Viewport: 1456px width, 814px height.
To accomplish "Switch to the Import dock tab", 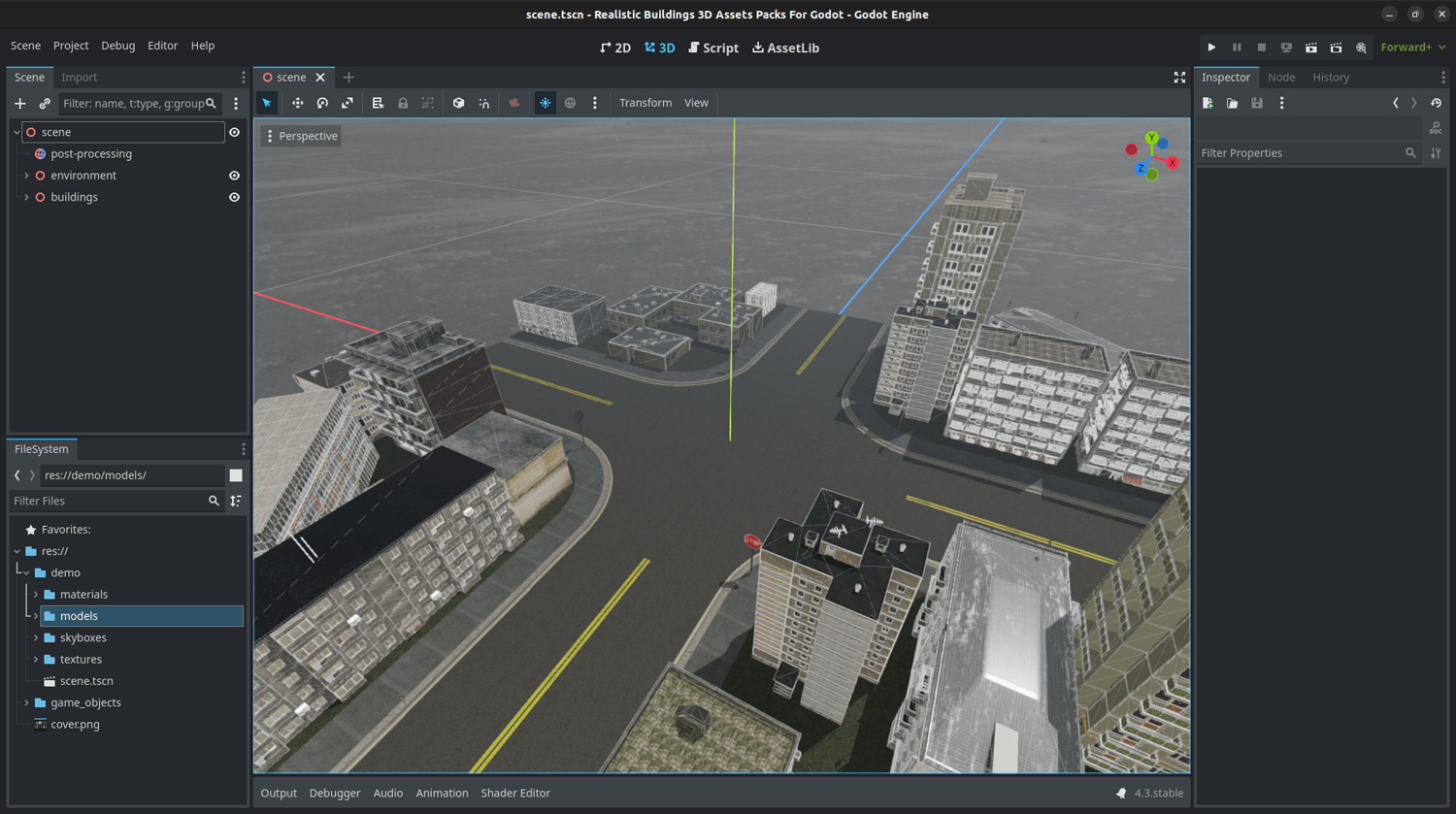I will pos(80,78).
